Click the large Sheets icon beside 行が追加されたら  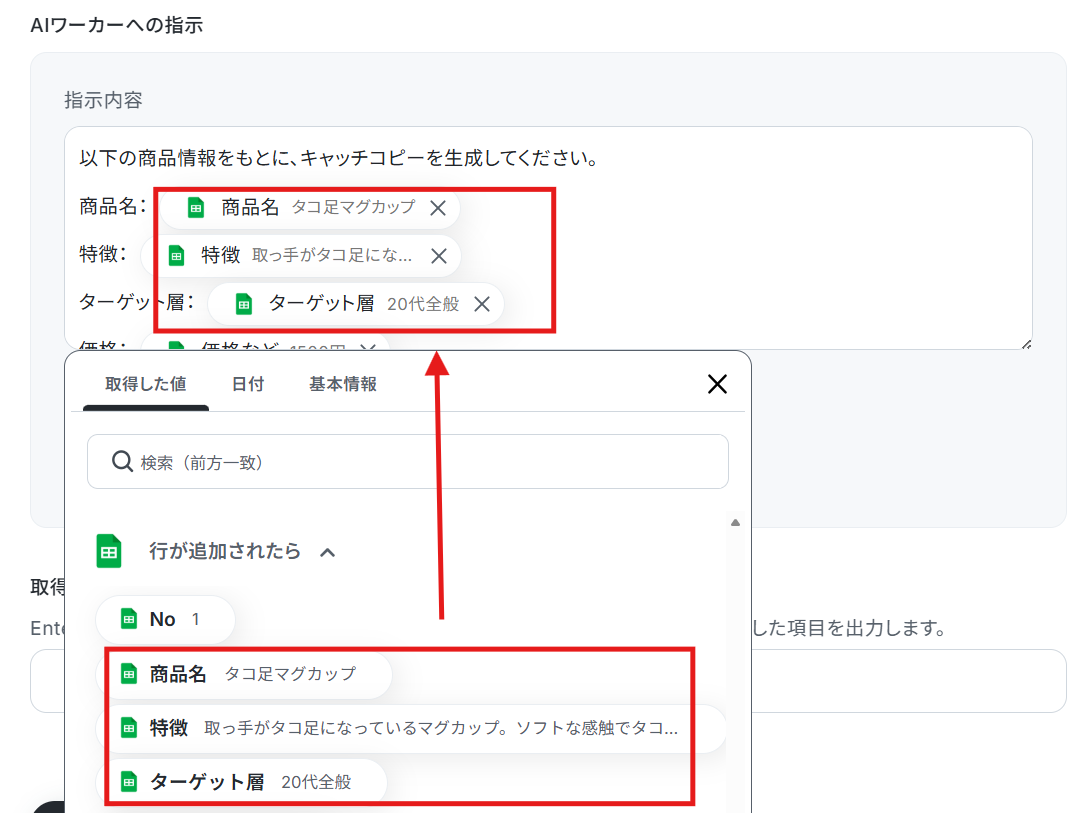click(x=109, y=551)
